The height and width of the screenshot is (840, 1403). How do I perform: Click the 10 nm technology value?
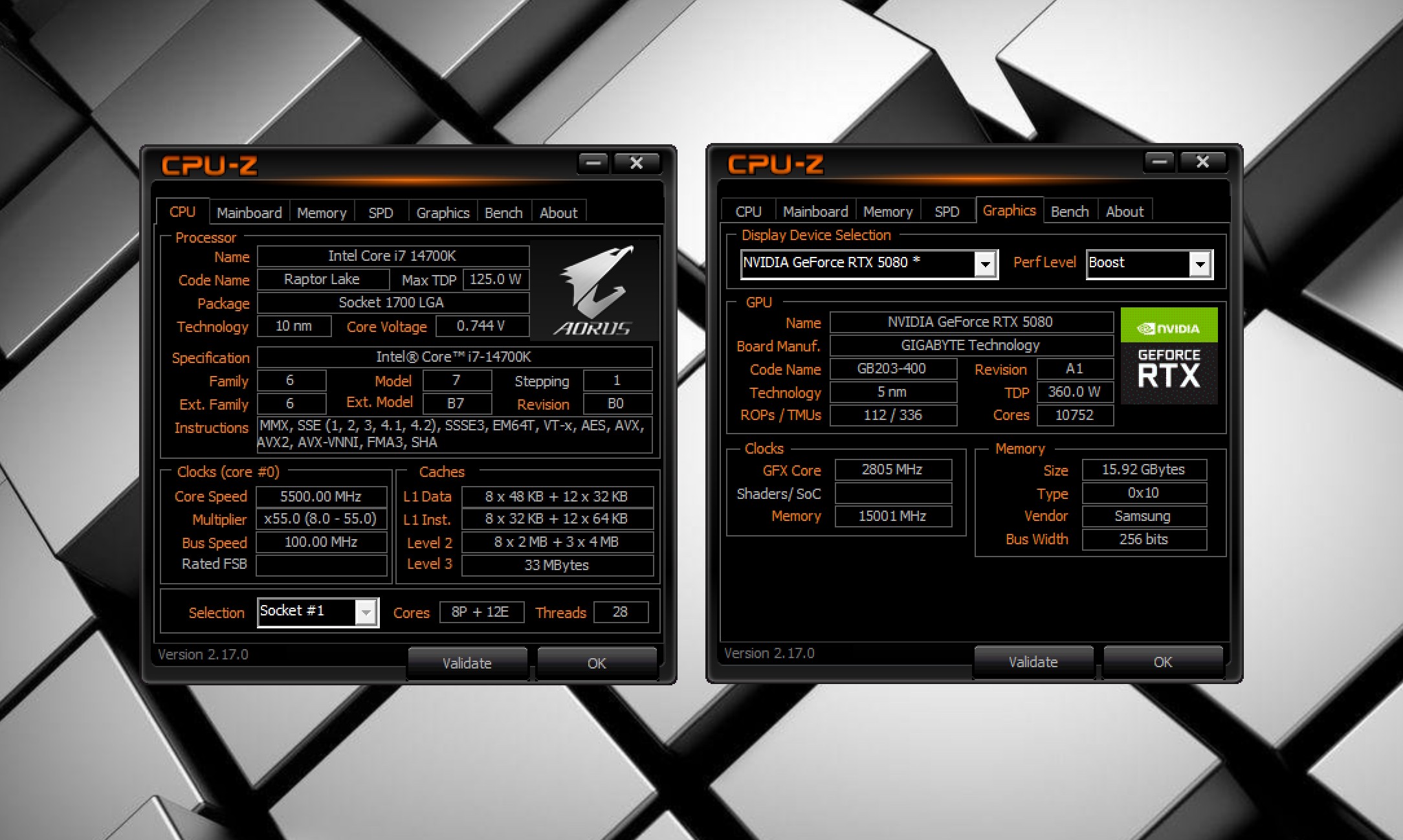point(294,326)
